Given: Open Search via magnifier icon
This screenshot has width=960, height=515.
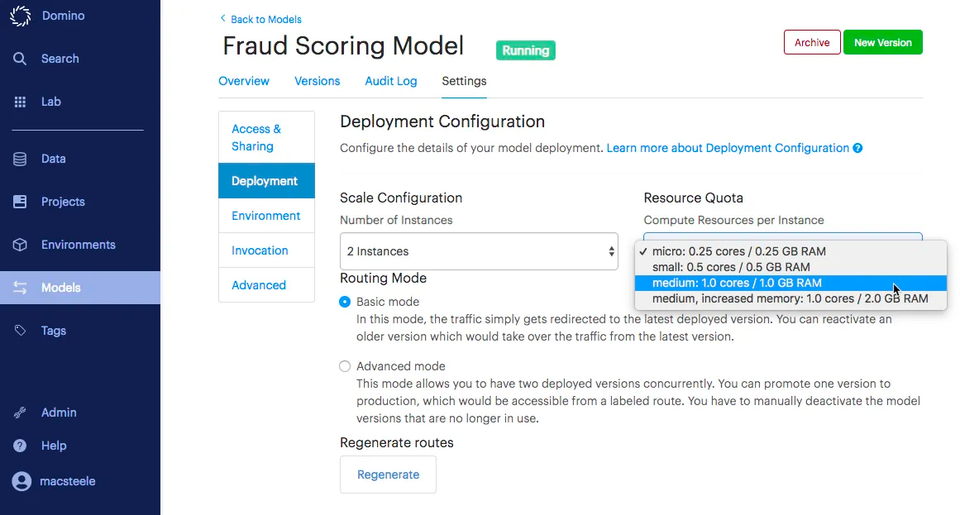Looking at the screenshot, I should pos(20,59).
